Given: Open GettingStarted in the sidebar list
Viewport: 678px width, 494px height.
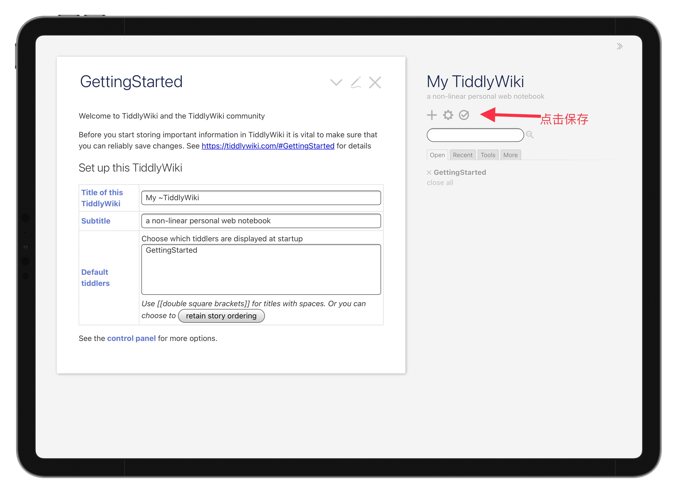Looking at the screenshot, I should [x=460, y=172].
